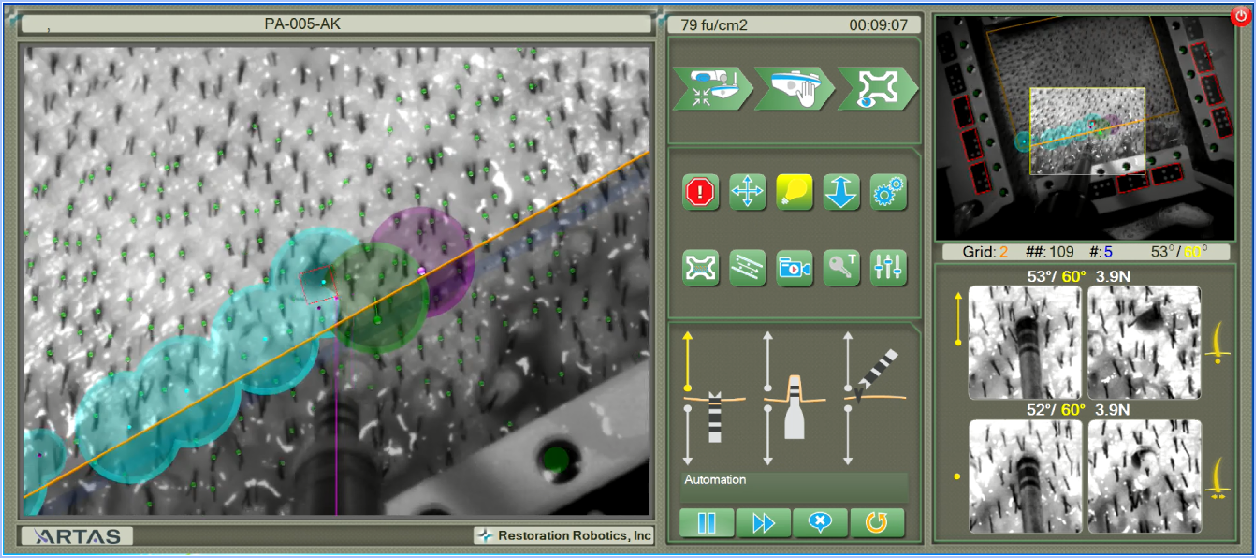Click the dissection punch depth diagram
The height and width of the screenshot is (559, 1256).
tap(795, 406)
